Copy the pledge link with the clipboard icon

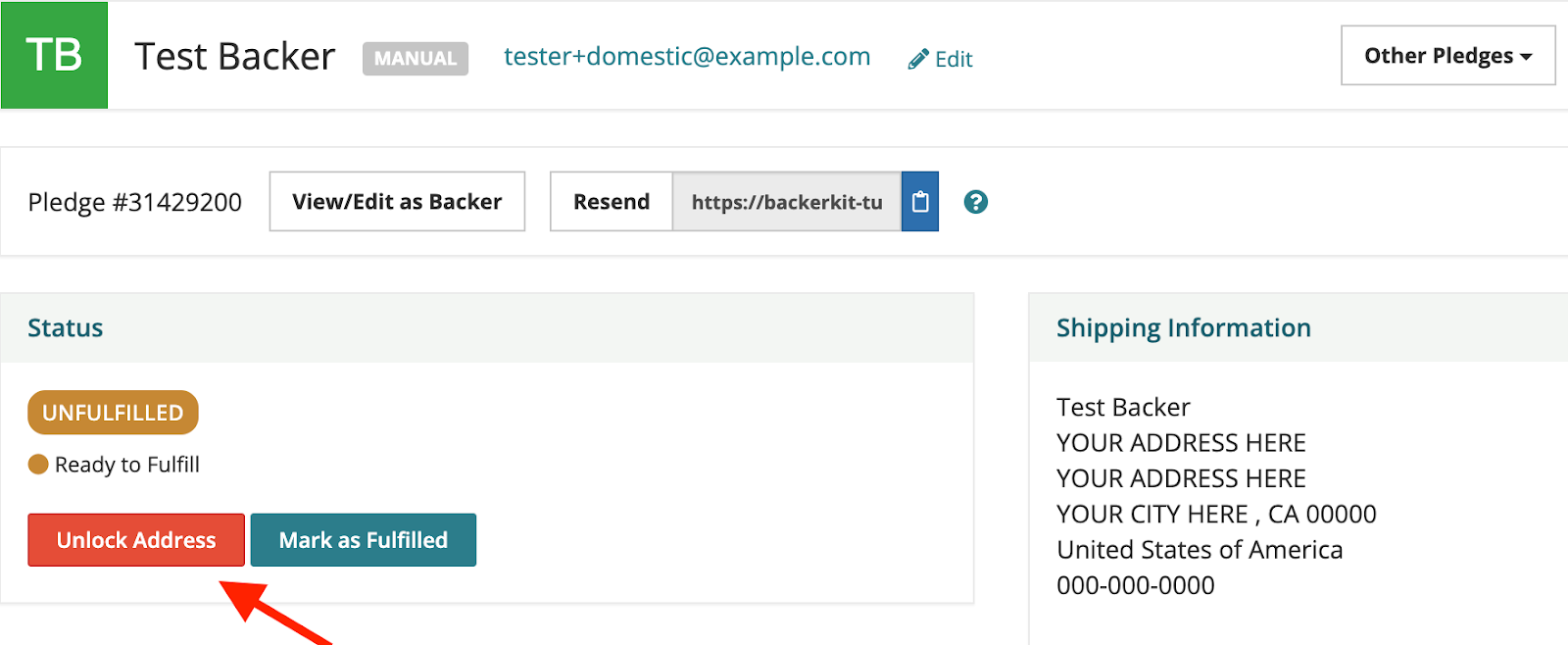[x=919, y=202]
